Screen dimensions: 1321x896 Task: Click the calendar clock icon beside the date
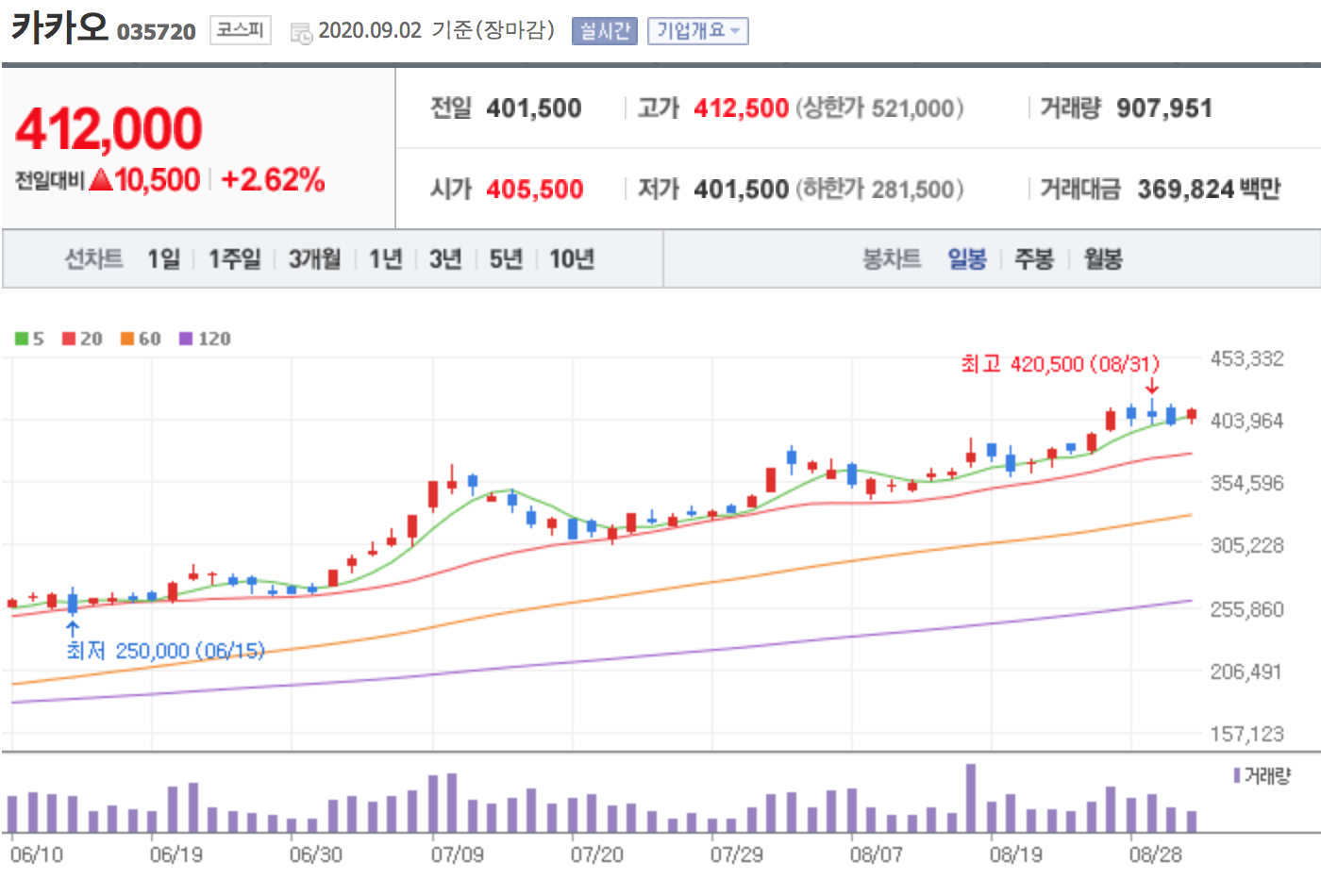pyautogui.click(x=301, y=33)
